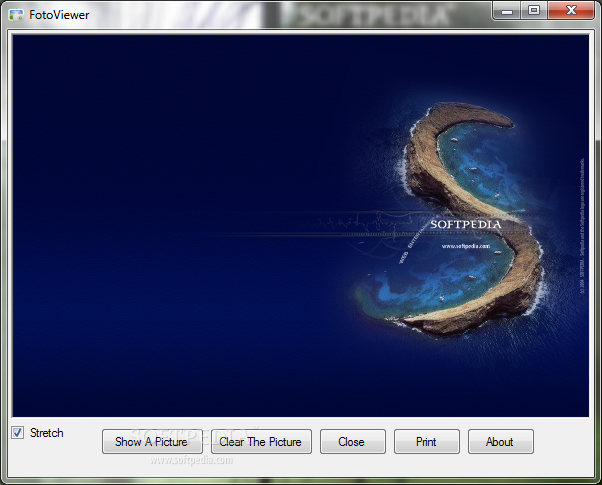This screenshot has height=485, width=602.
Task: Minimize the FotoViewer window
Action: [506, 10]
